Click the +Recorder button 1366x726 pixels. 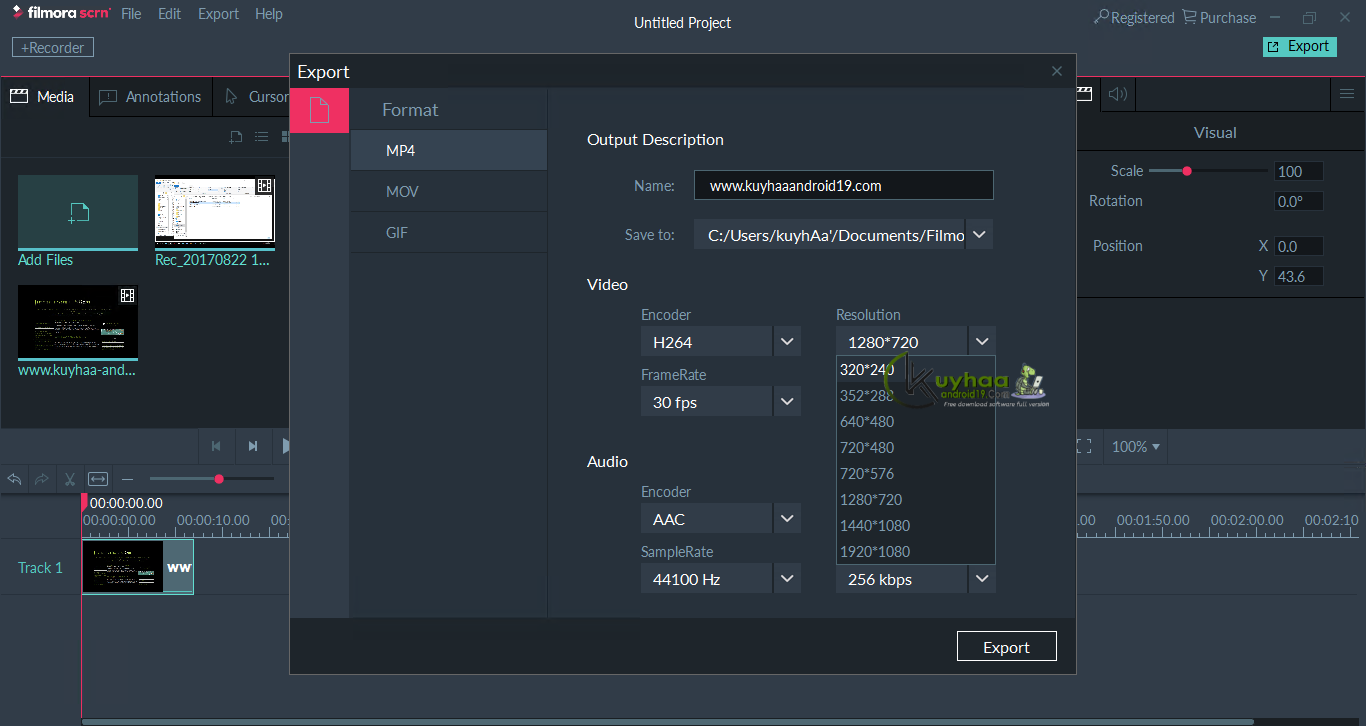click(53, 47)
